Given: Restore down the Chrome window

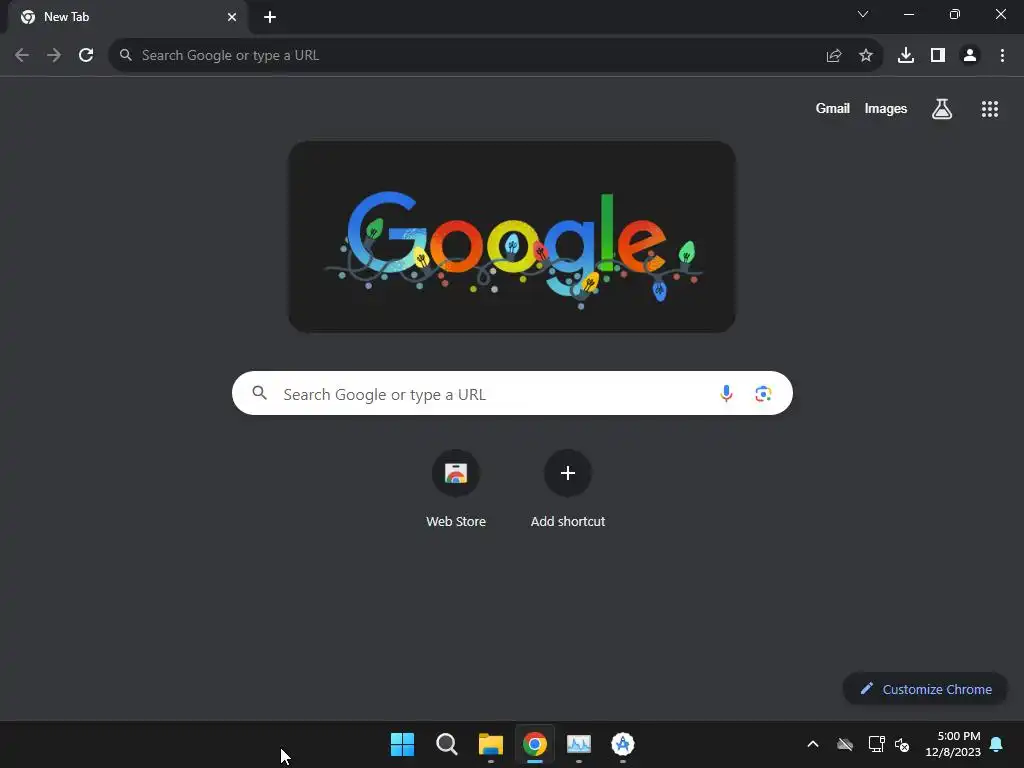Looking at the screenshot, I should click(955, 14).
